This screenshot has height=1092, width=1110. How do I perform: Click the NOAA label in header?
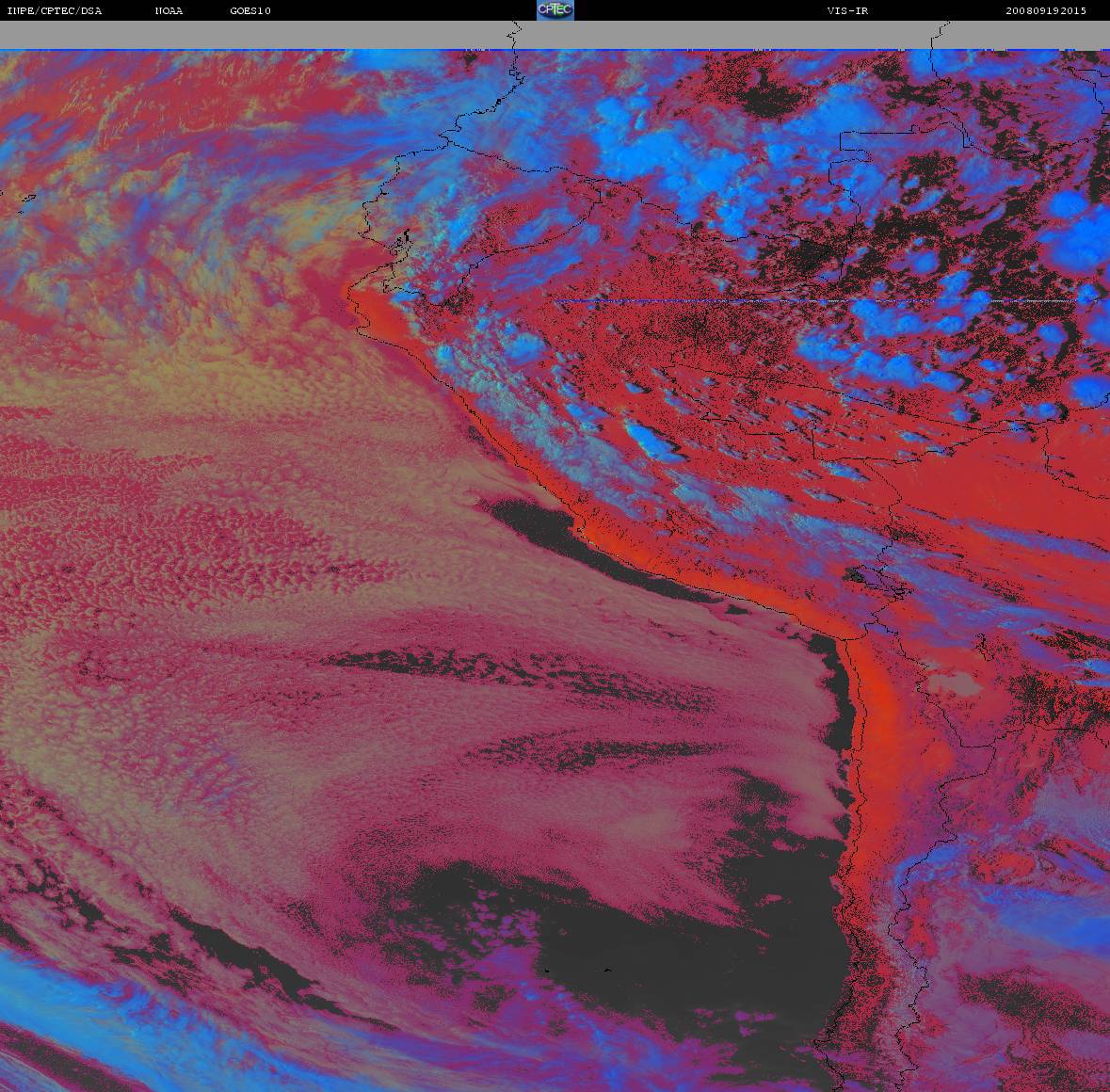169,10
